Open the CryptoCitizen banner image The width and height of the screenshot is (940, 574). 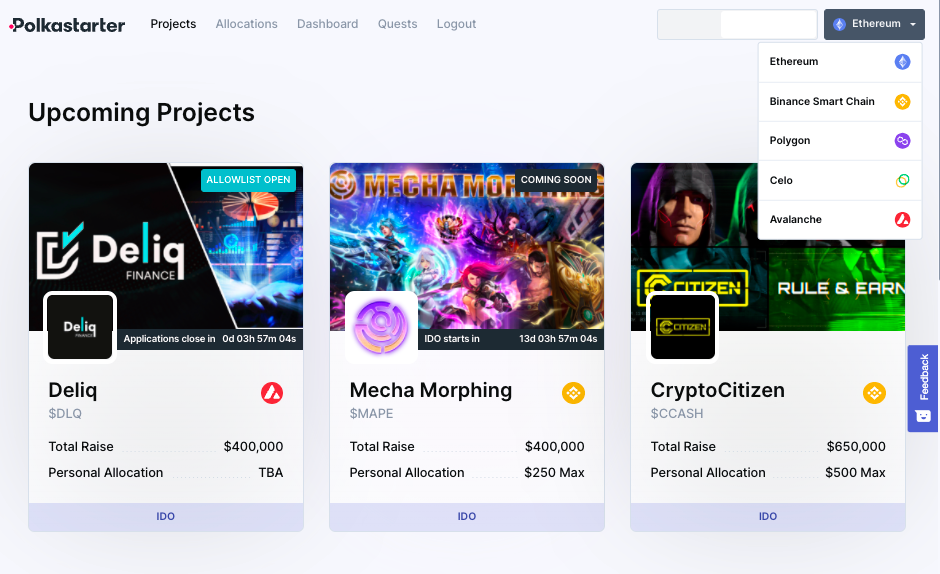[x=768, y=246]
